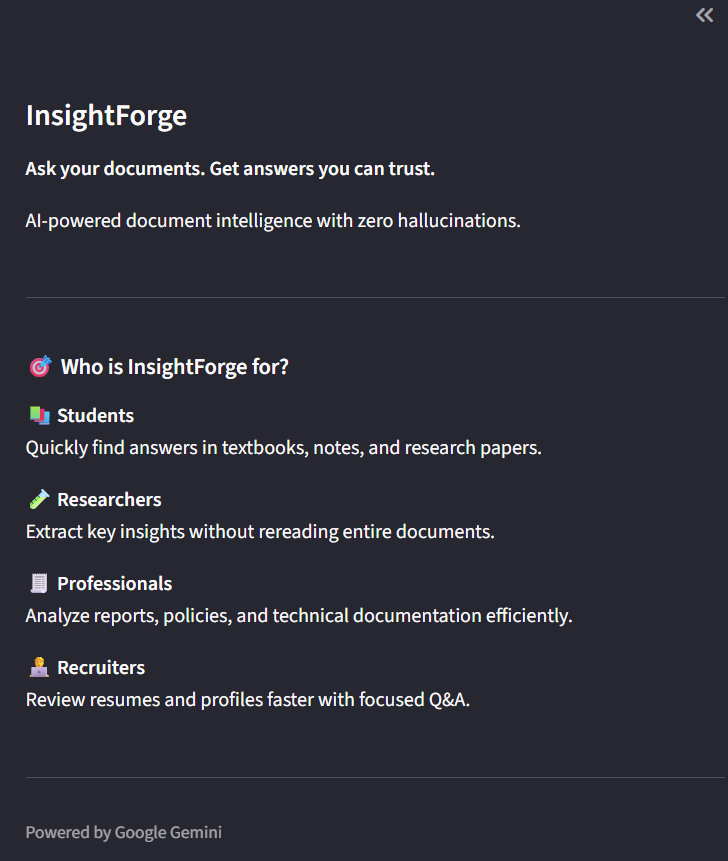Click the tagline 'Ask your documents' text
The width and height of the screenshot is (728, 861).
click(230, 169)
